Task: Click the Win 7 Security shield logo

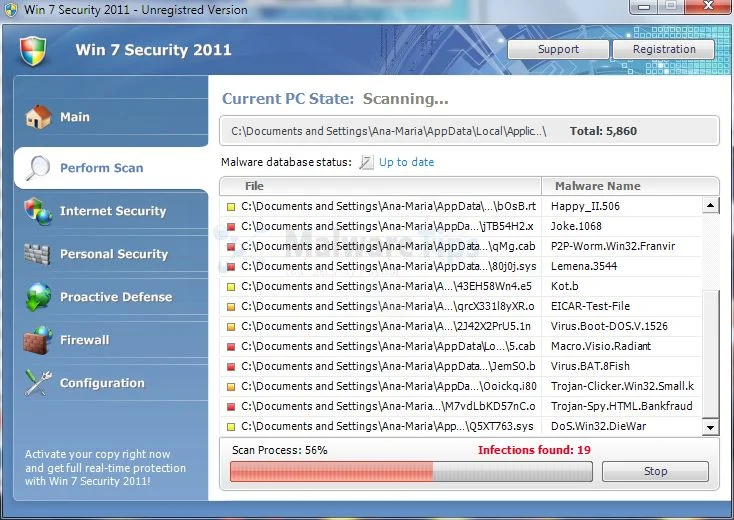Action: 33,51
